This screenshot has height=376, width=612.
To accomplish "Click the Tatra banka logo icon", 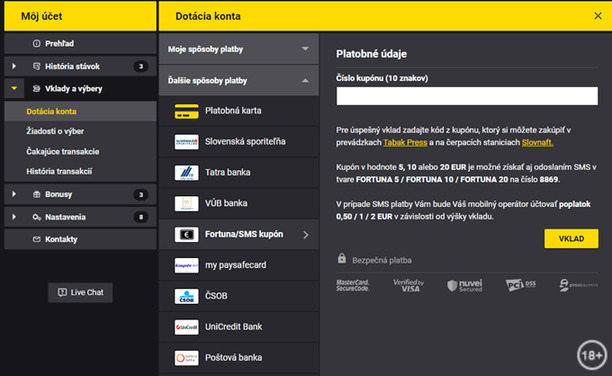I will [186, 173].
